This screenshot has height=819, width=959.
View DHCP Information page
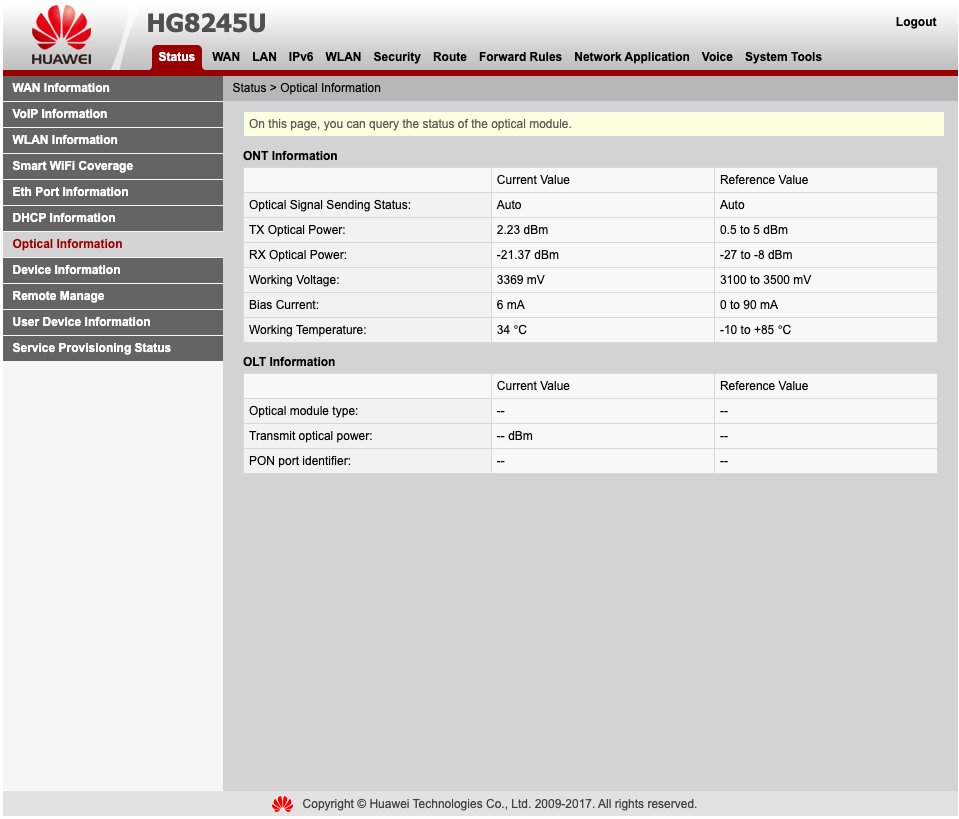pos(113,218)
